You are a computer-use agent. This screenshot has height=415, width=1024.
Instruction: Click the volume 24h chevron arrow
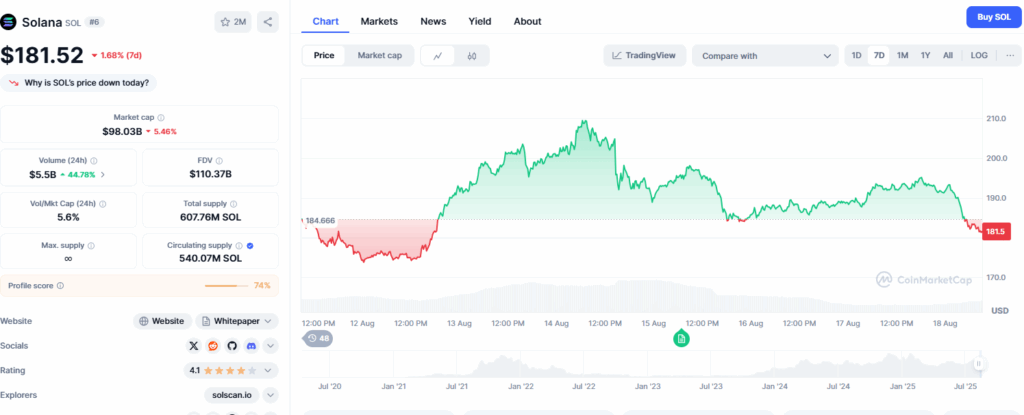102,174
